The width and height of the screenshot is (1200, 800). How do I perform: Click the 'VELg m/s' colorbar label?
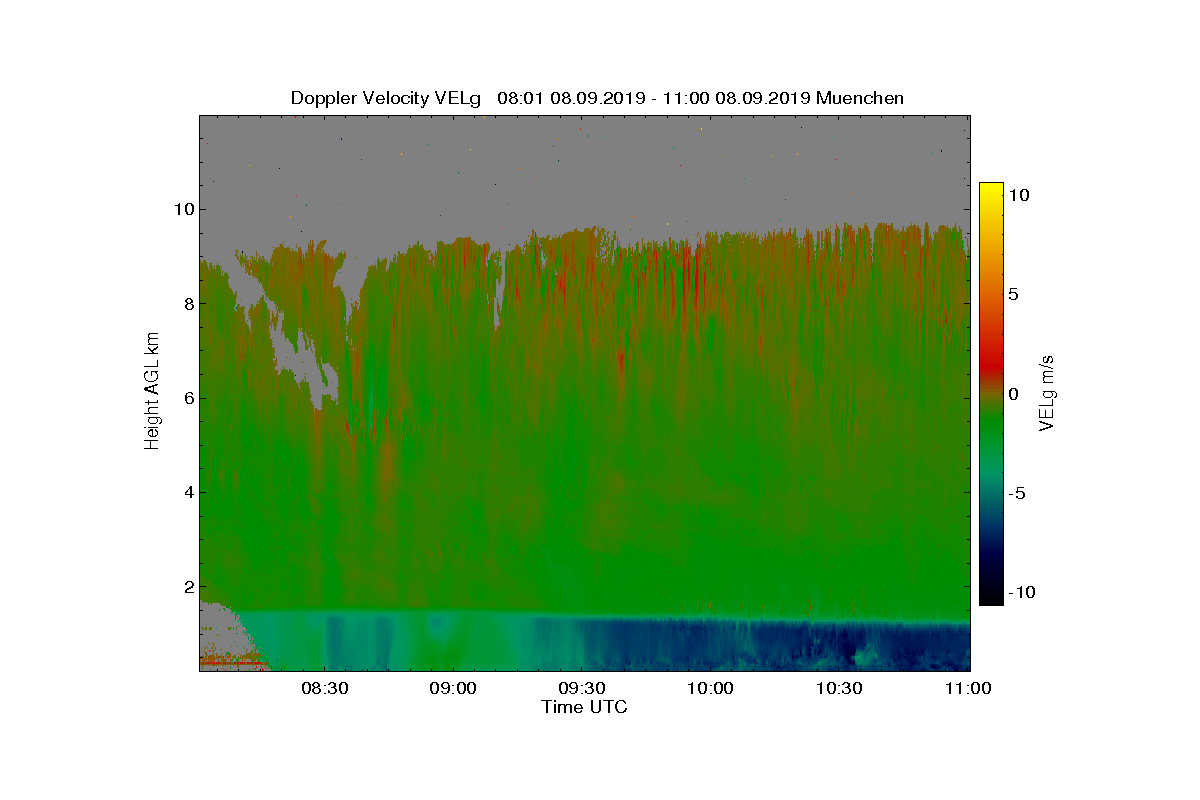click(x=1047, y=392)
